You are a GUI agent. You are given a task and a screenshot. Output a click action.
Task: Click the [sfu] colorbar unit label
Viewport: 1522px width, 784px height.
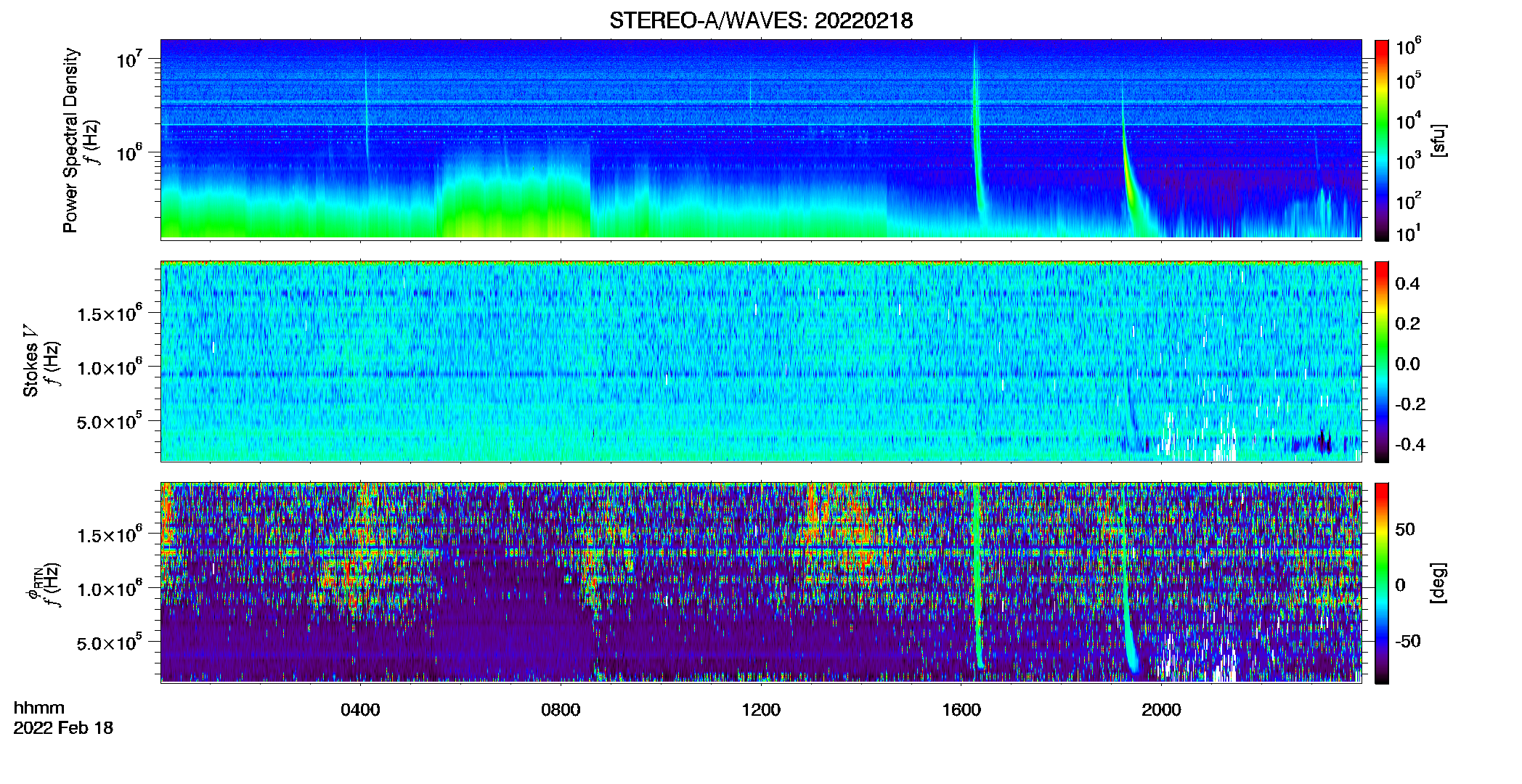click(x=1438, y=141)
